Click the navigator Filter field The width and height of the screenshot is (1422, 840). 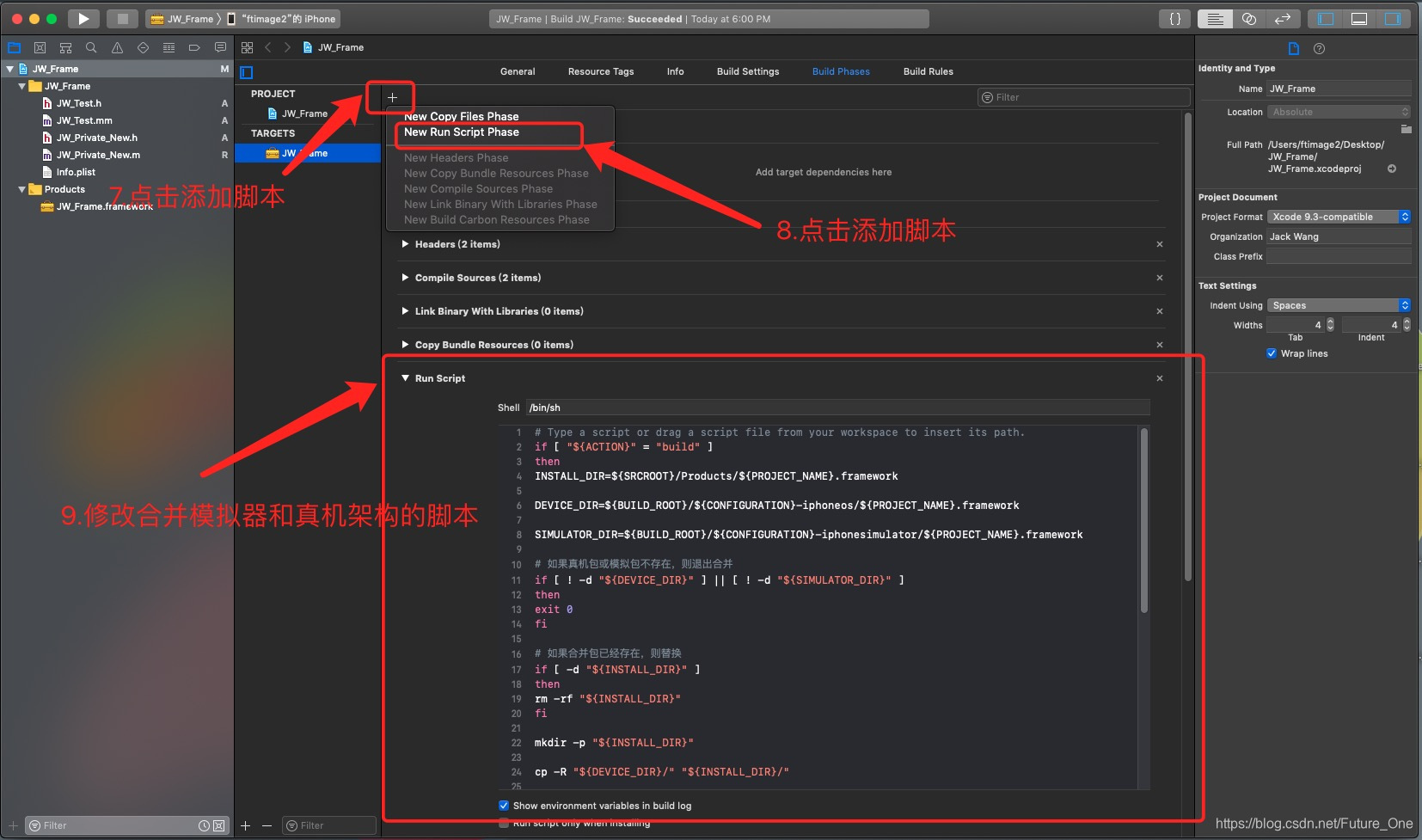[x=126, y=825]
